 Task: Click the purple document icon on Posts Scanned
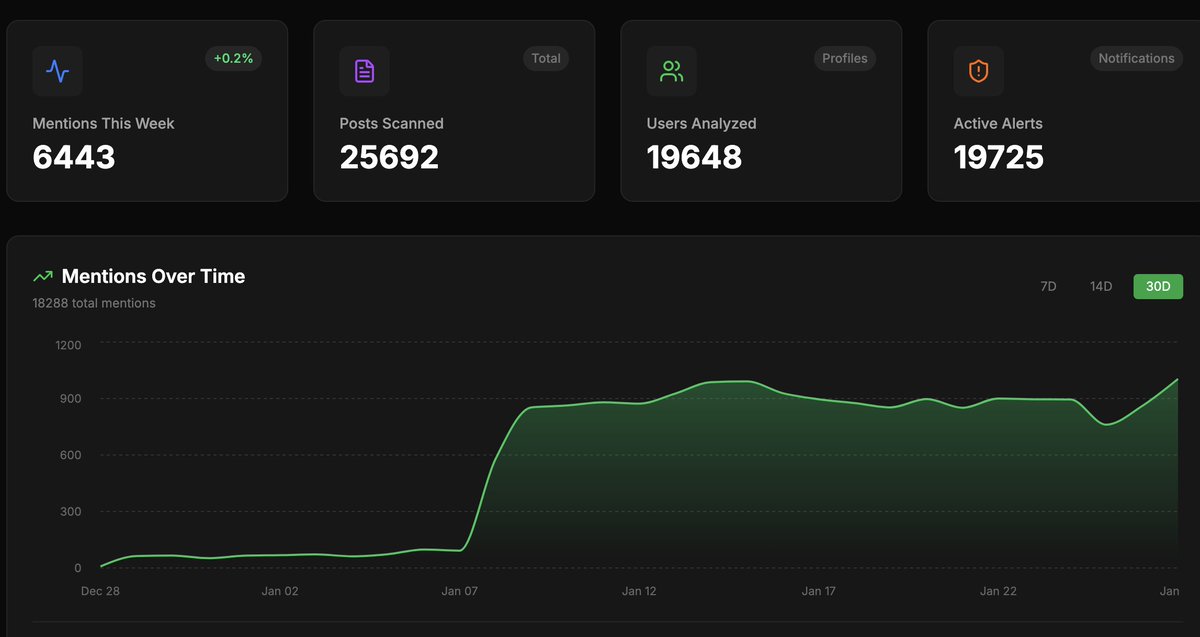click(365, 71)
